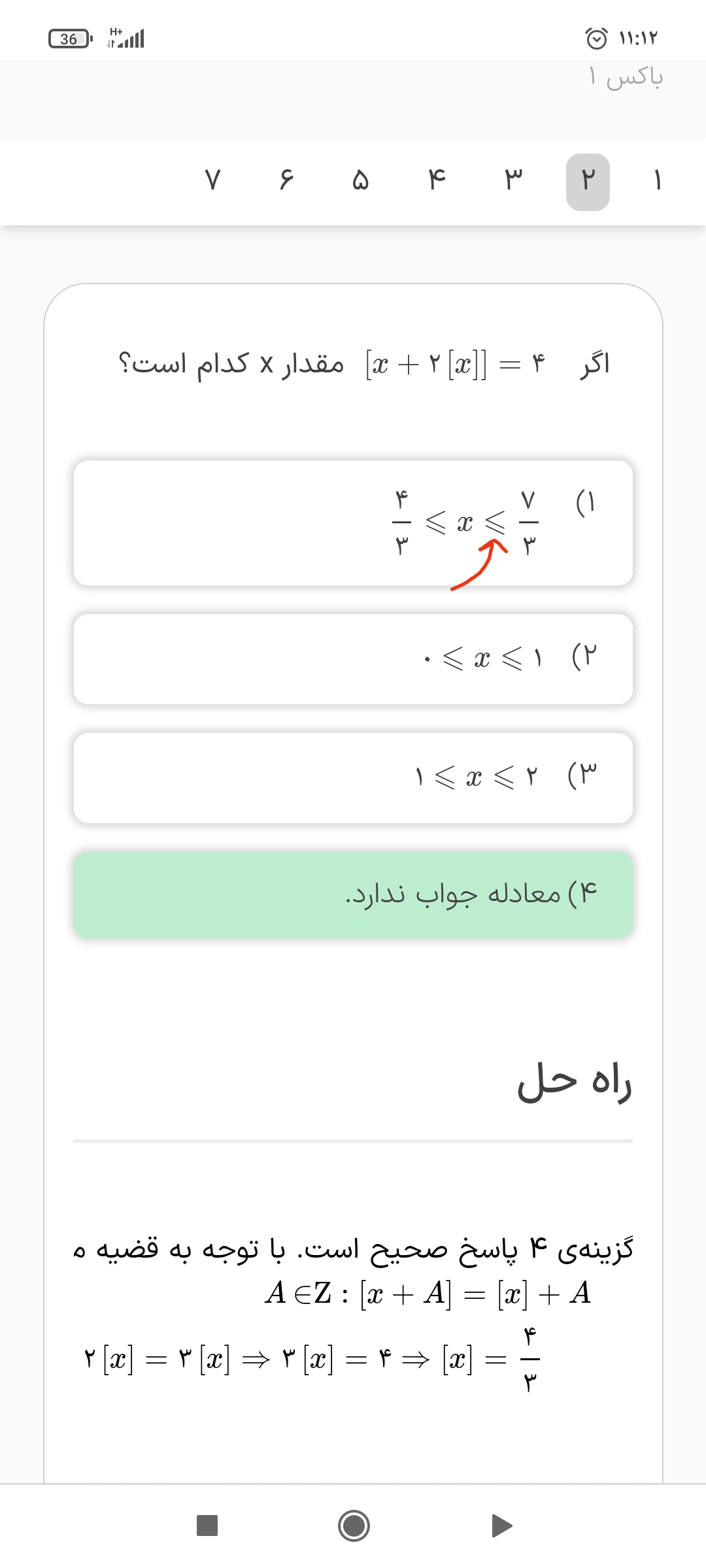Select the highlighted question ۲ tab
The image size is (706, 1568).
pos(588,181)
